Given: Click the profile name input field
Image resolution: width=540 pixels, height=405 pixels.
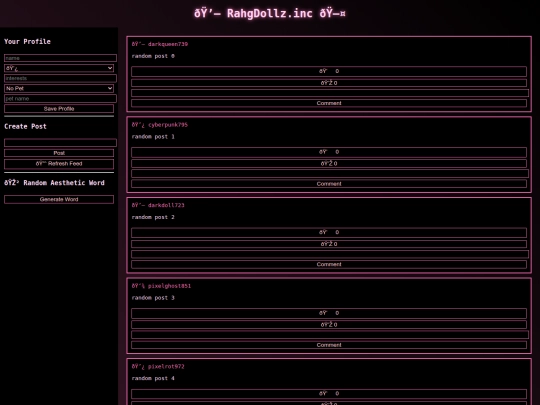Looking at the screenshot, I should (60, 58).
